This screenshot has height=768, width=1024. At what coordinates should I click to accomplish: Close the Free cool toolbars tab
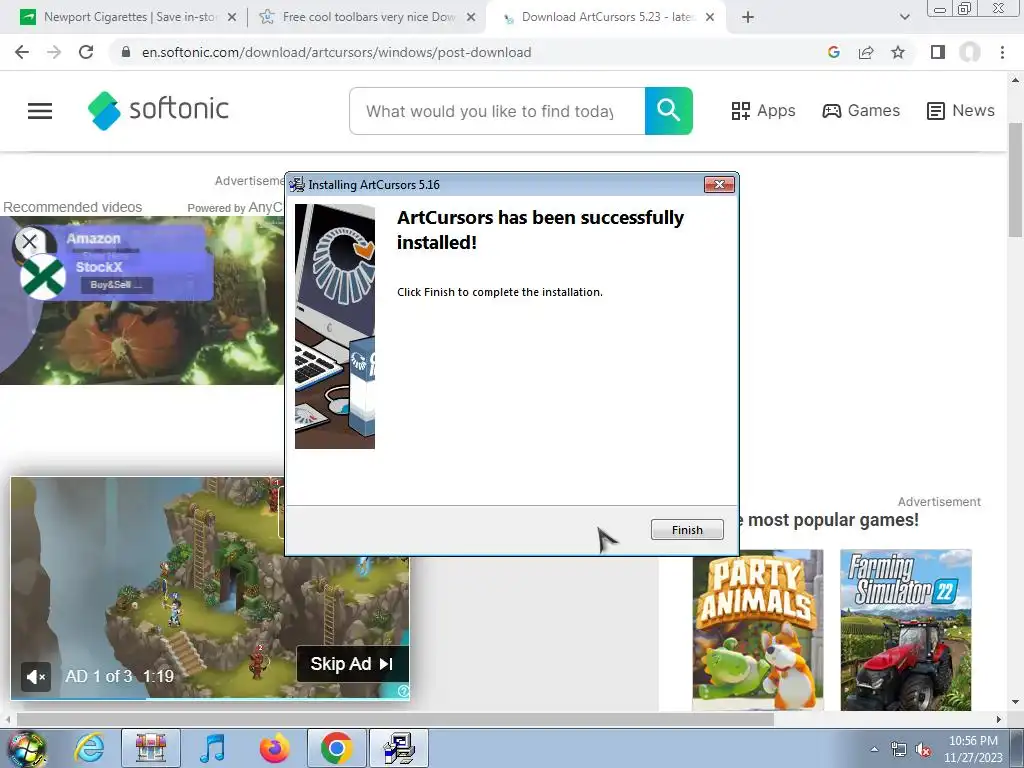pos(471,18)
